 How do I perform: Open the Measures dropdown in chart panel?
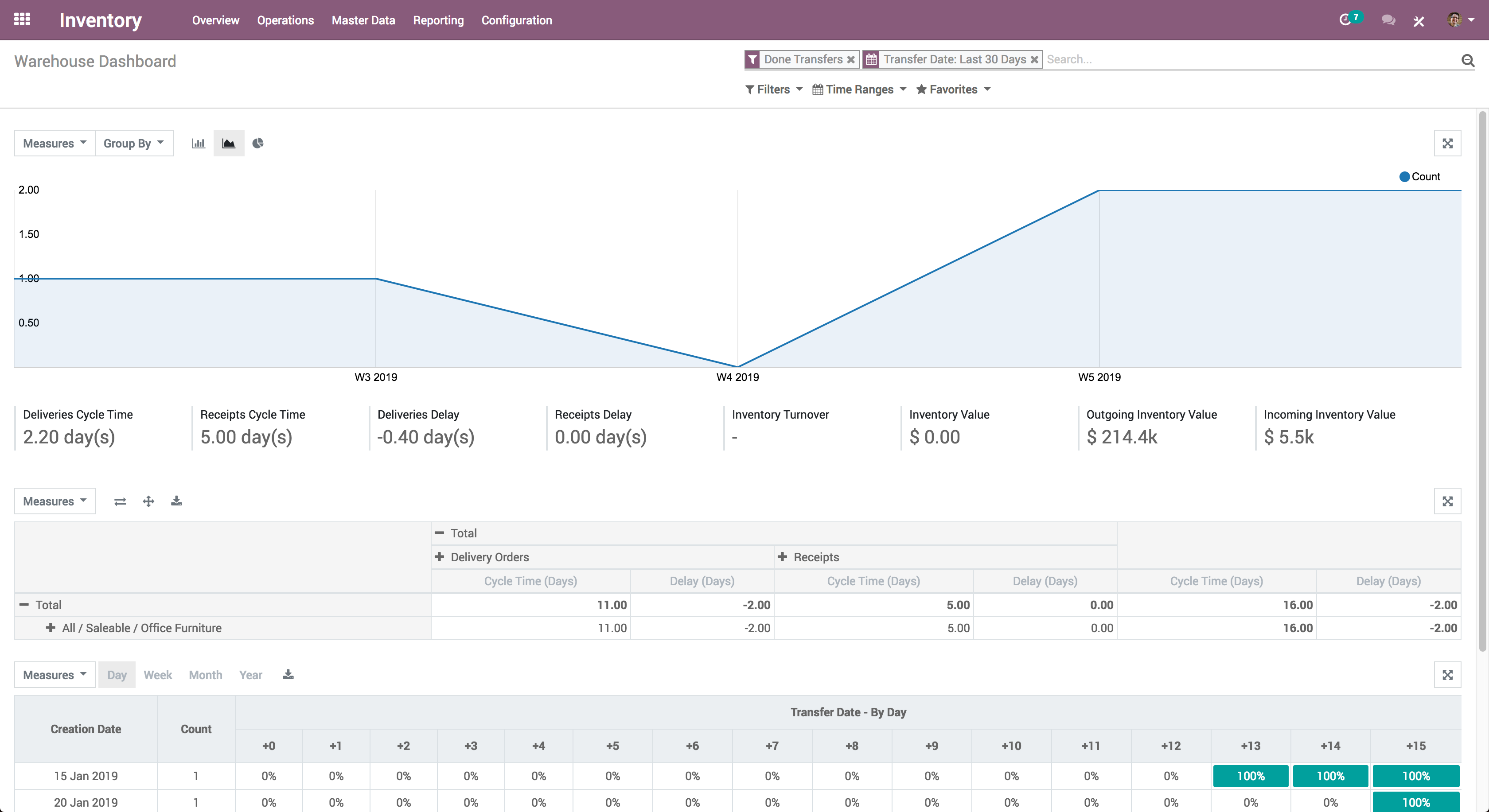[54, 142]
